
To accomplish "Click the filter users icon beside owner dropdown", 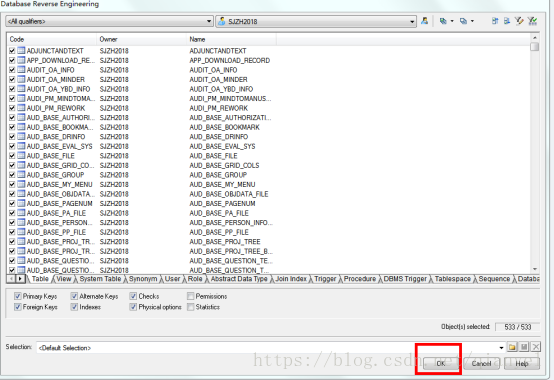I will [x=425, y=21].
